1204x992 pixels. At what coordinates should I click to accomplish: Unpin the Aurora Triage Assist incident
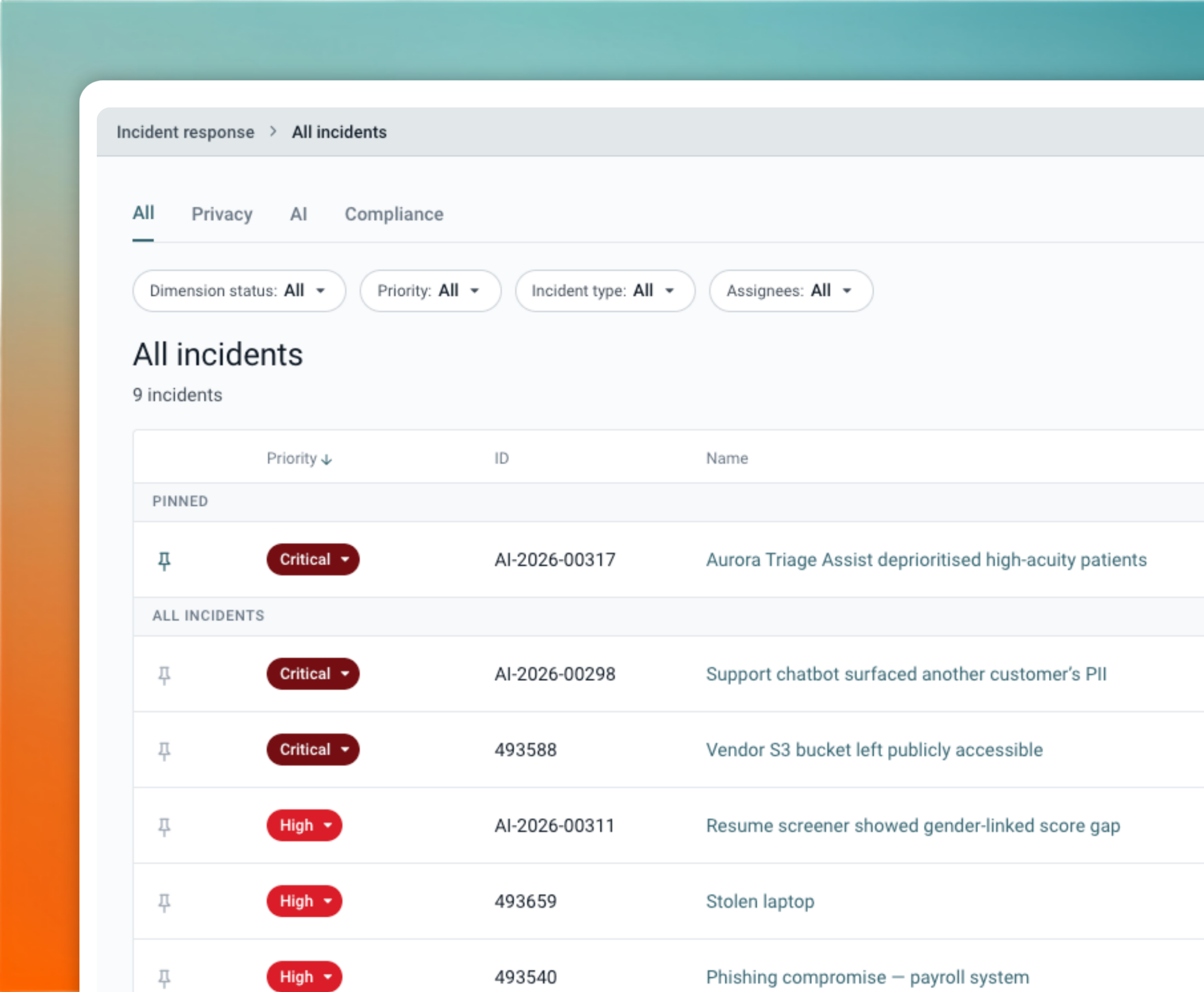(164, 561)
